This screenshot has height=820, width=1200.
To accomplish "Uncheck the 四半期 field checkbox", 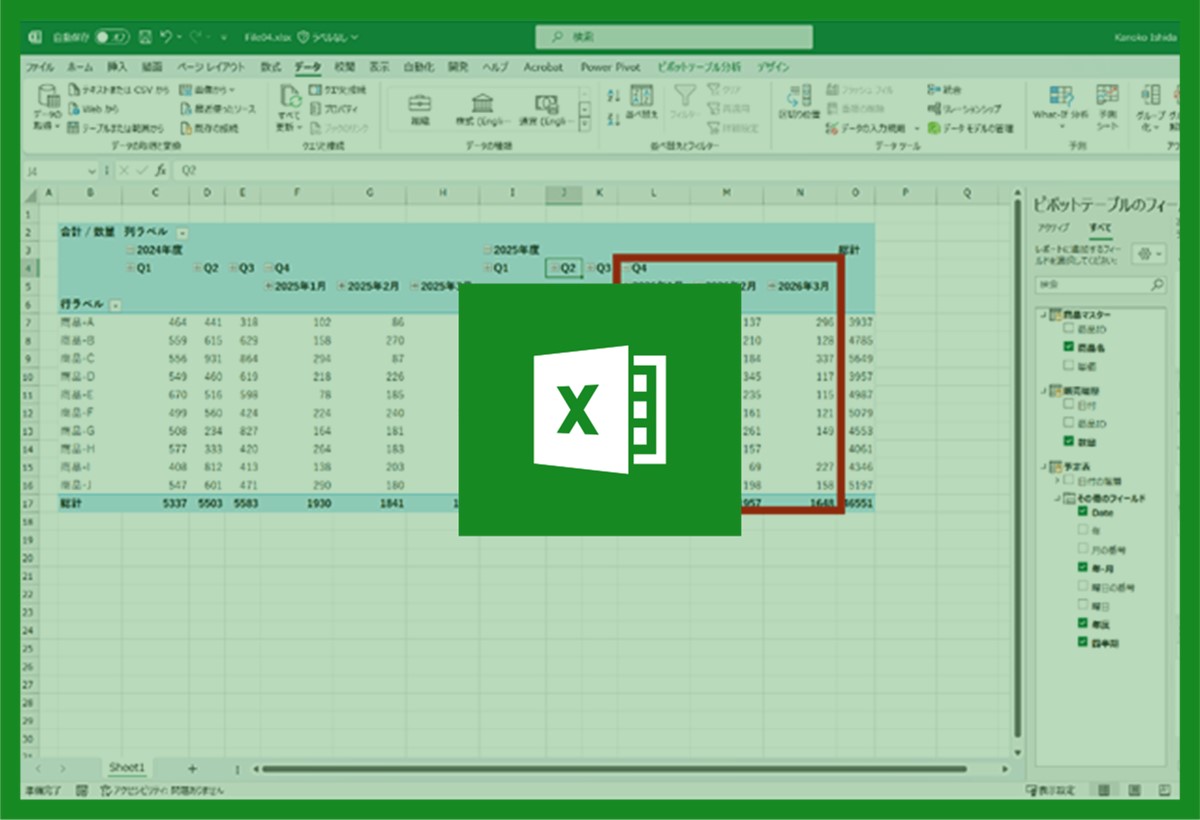I will [1082, 641].
